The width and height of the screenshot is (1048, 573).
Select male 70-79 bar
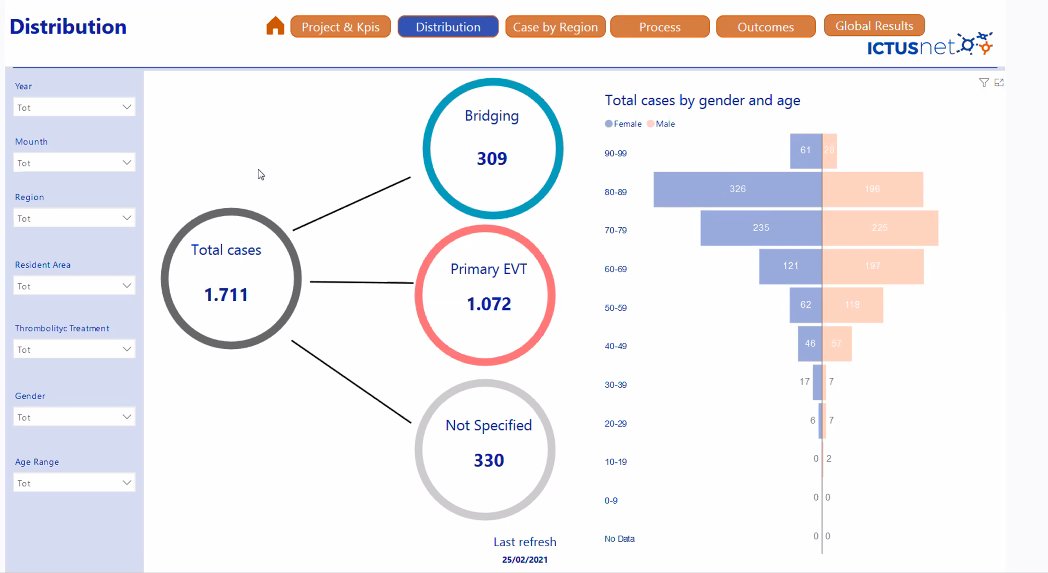pyautogui.click(x=880, y=228)
